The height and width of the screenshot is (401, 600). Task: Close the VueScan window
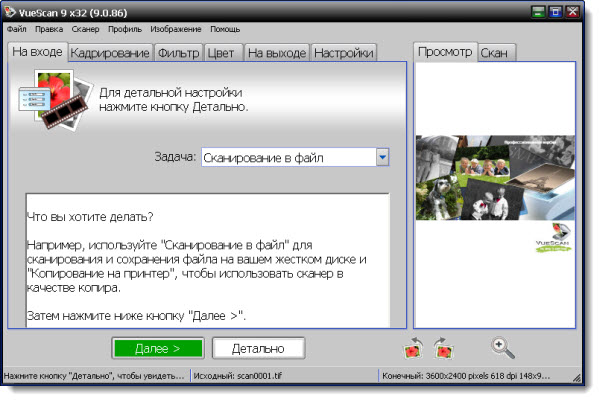[x=572, y=12]
